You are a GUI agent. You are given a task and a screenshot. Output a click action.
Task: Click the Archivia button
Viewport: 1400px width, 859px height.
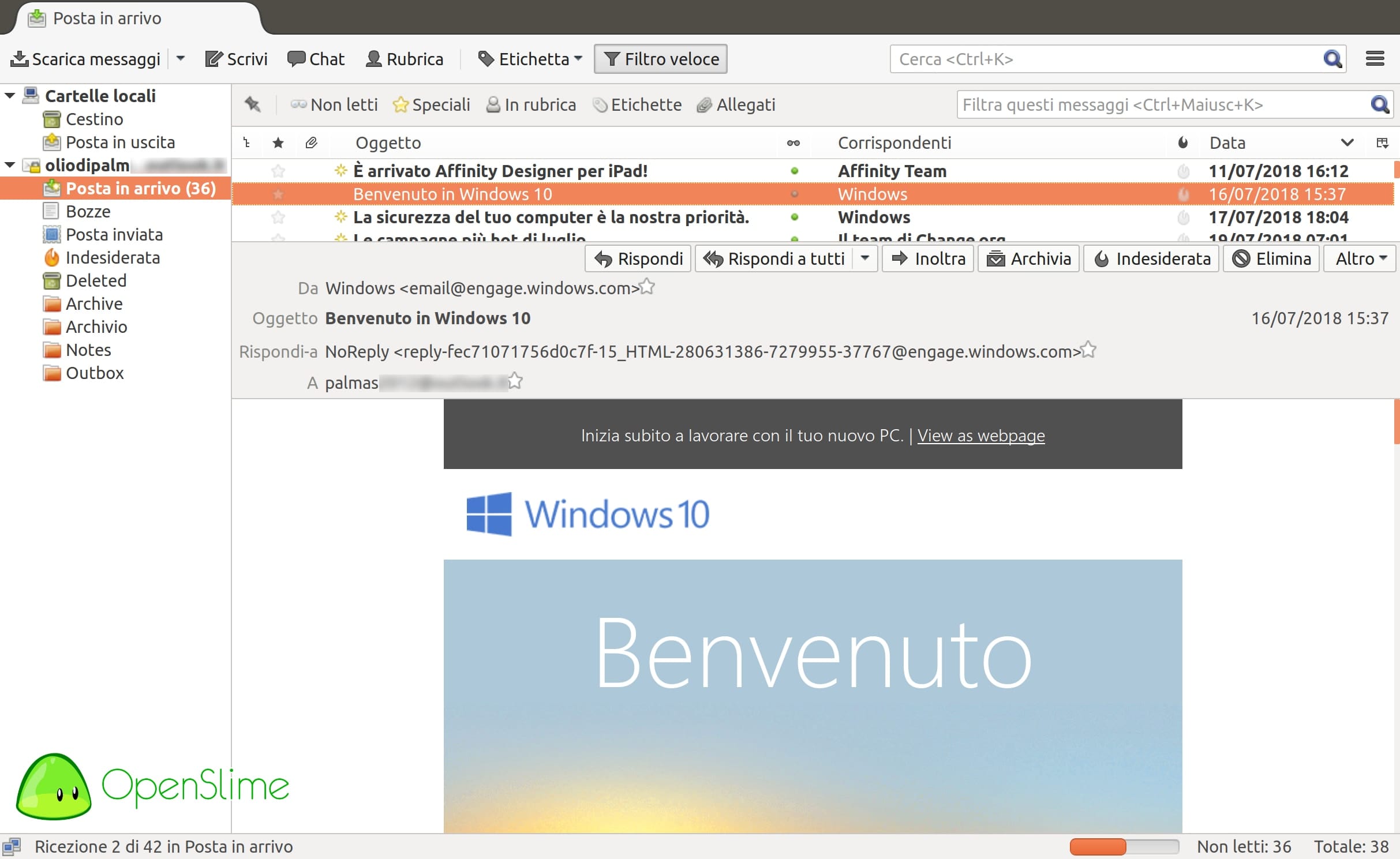(1028, 258)
